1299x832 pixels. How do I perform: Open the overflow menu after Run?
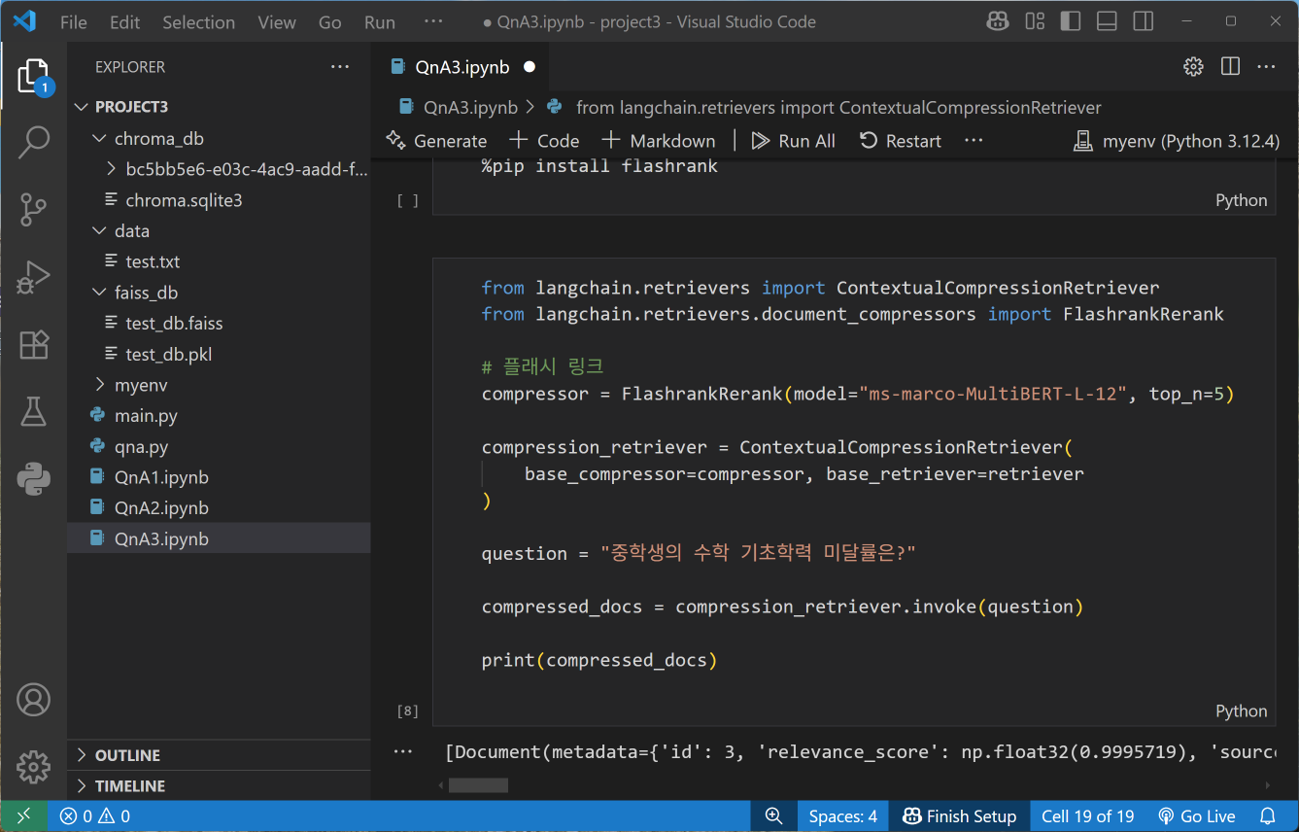coord(433,22)
